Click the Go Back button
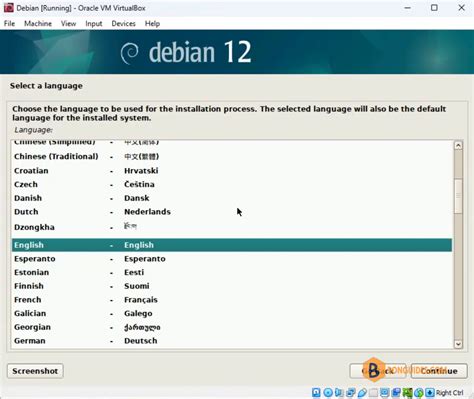Screen dimensions: 474x399 (x=378, y=371)
